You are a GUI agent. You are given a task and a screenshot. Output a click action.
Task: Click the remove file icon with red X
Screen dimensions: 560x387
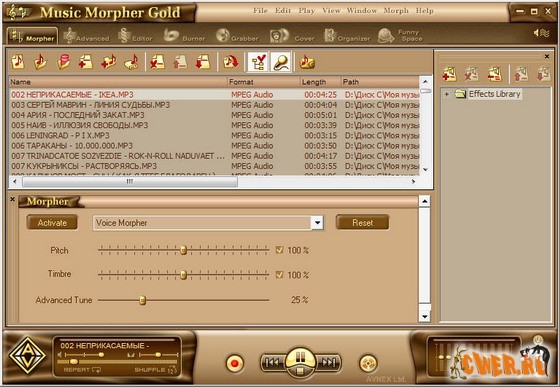point(158,62)
